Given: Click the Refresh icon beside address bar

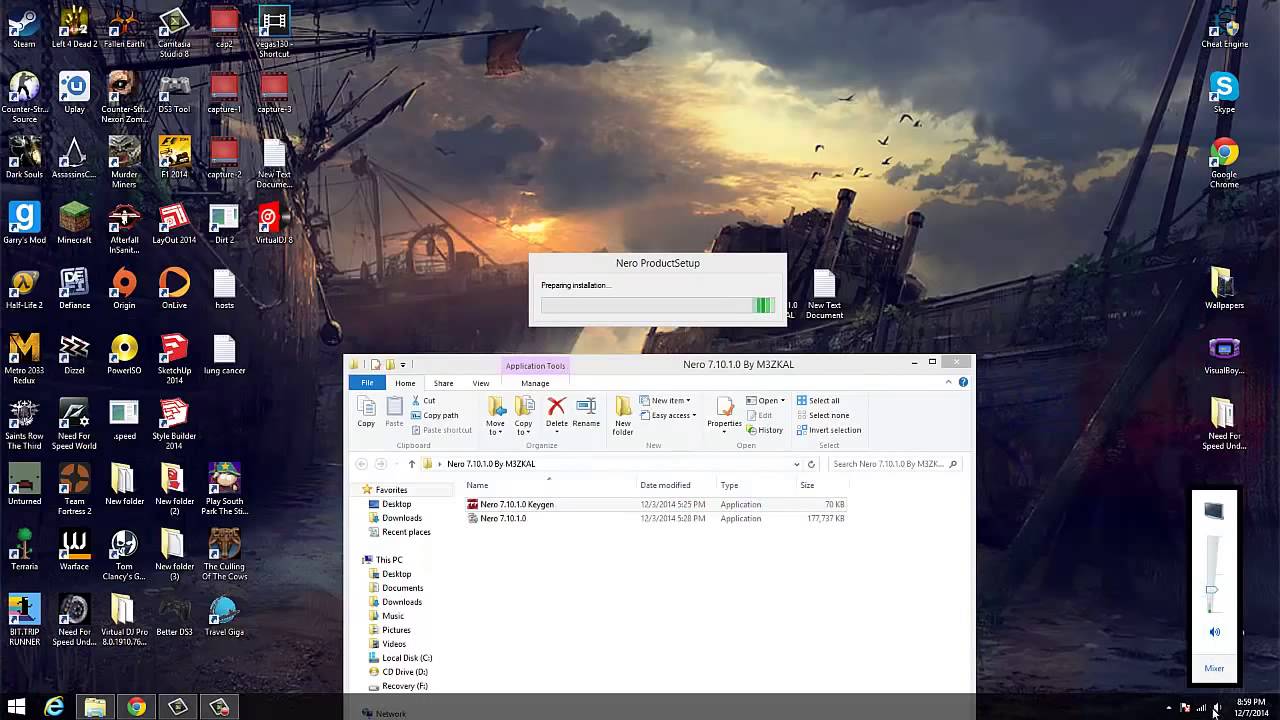Looking at the screenshot, I should [x=811, y=464].
